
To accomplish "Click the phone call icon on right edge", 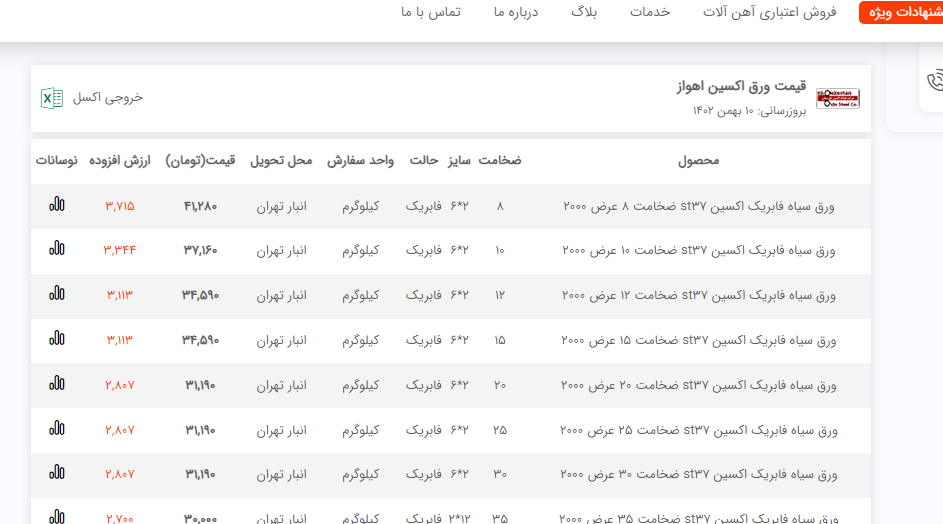I will tap(935, 81).
